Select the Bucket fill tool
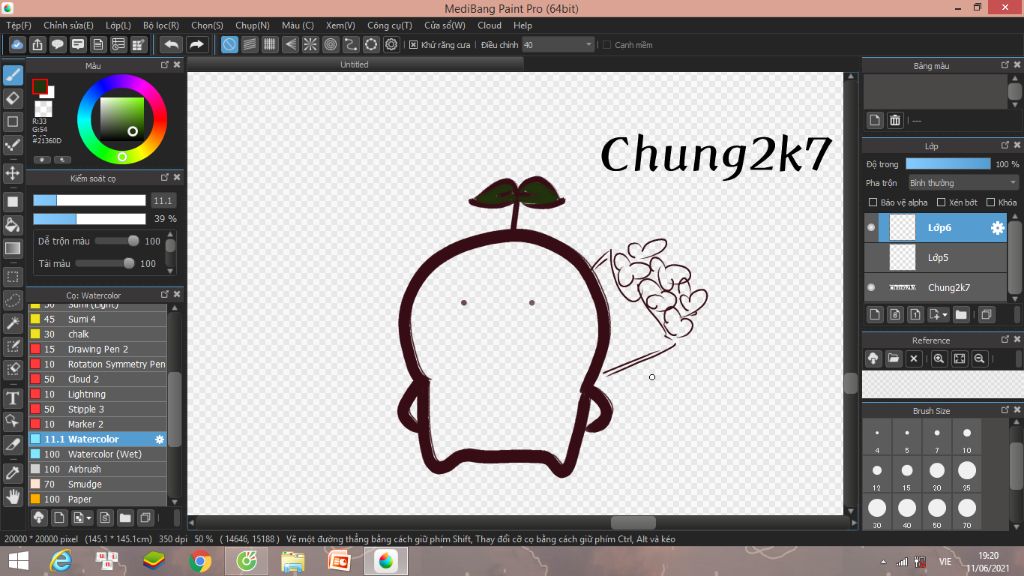This screenshot has width=1024, height=576. tap(12, 225)
